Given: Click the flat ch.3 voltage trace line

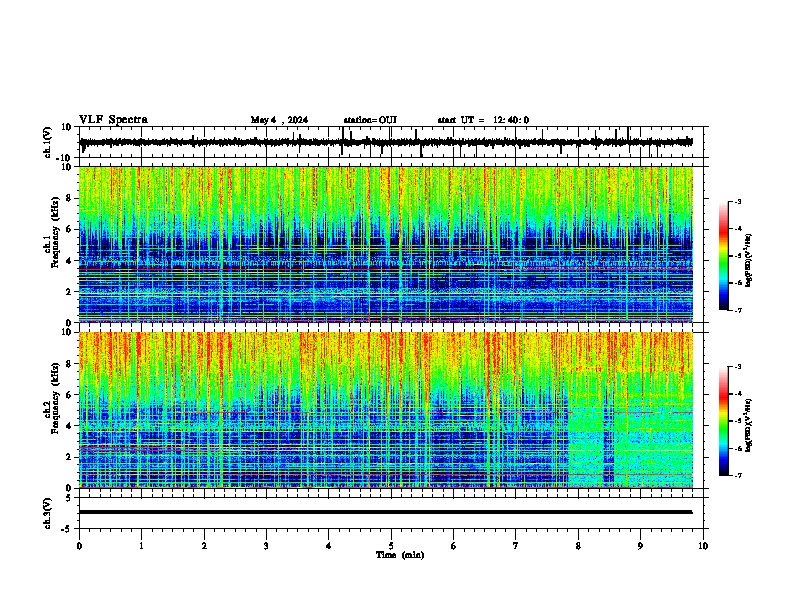Looking at the screenshot, I should click(385, 512).
